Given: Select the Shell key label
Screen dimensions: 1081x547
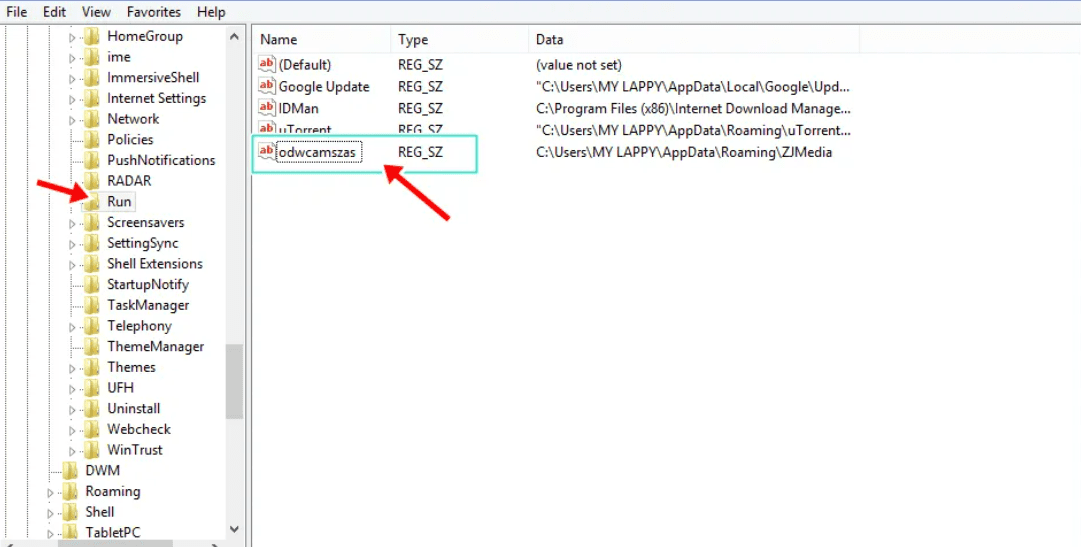Looking at the screenshot, I should tap(100, 512).
